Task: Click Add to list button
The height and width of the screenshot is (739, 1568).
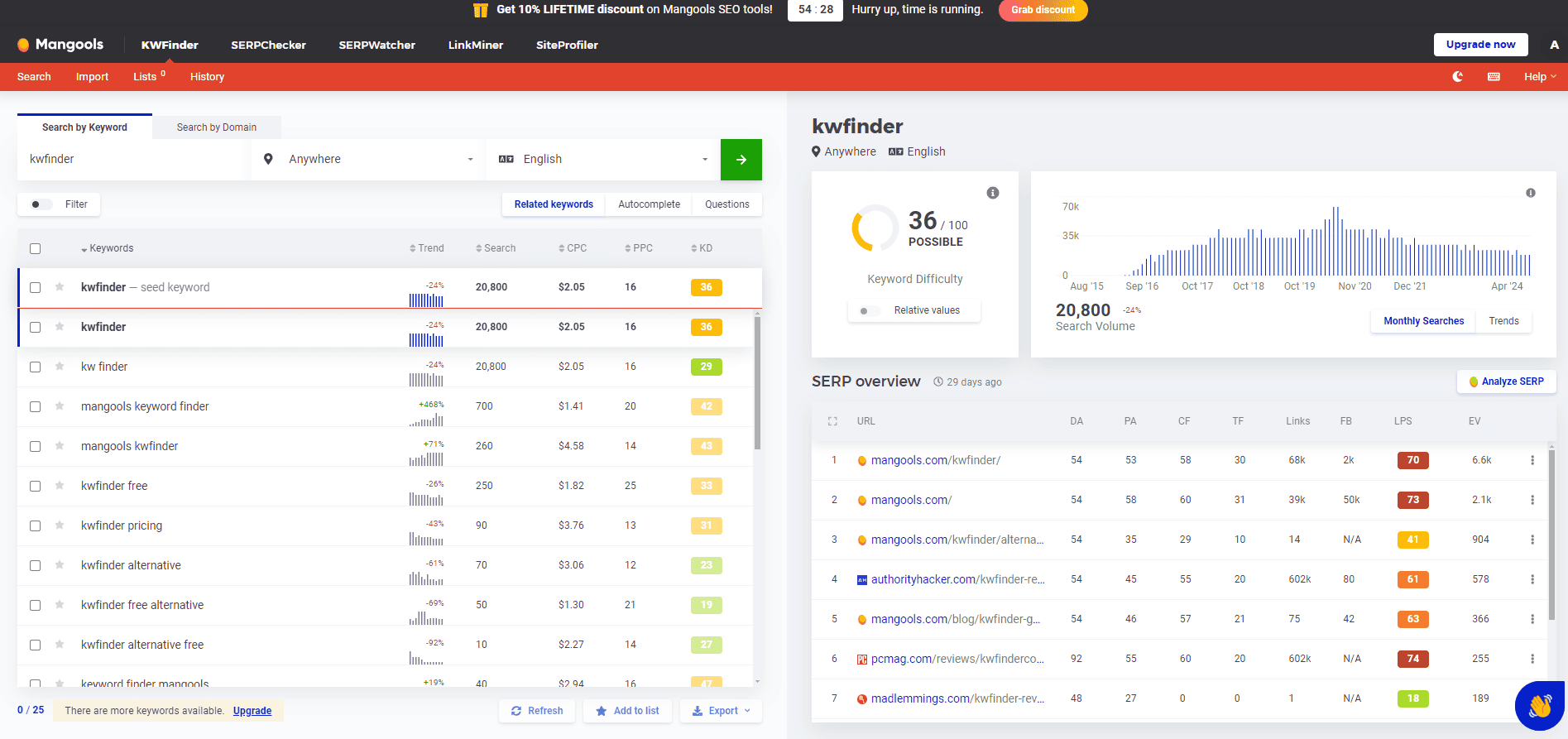Action: pyautogui.click(x=627, y=711)
